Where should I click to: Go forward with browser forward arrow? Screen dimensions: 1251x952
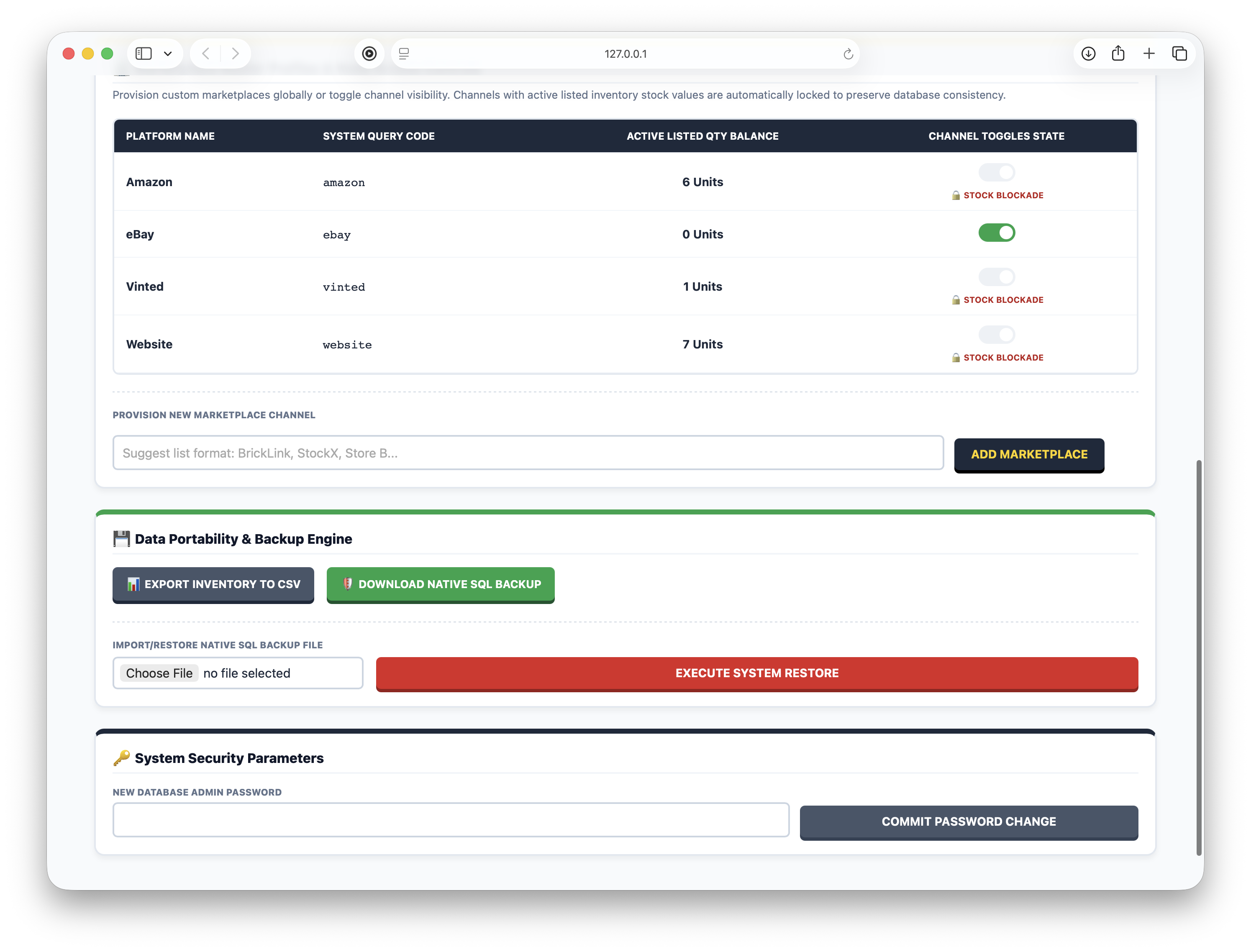[235, 54]
